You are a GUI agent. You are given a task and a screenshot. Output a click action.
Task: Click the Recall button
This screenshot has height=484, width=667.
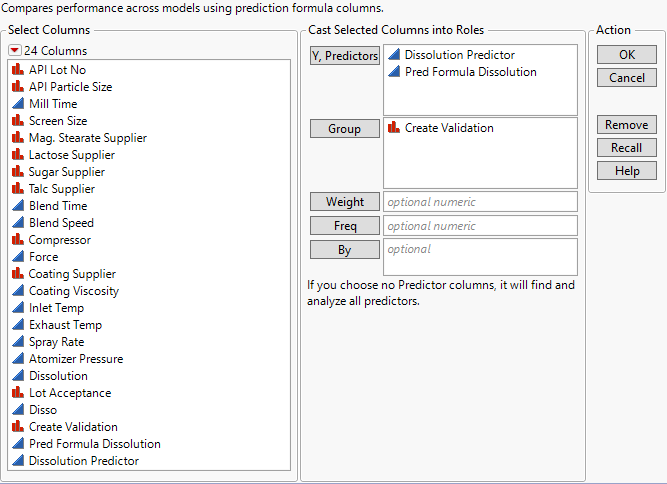coord(626,148)
